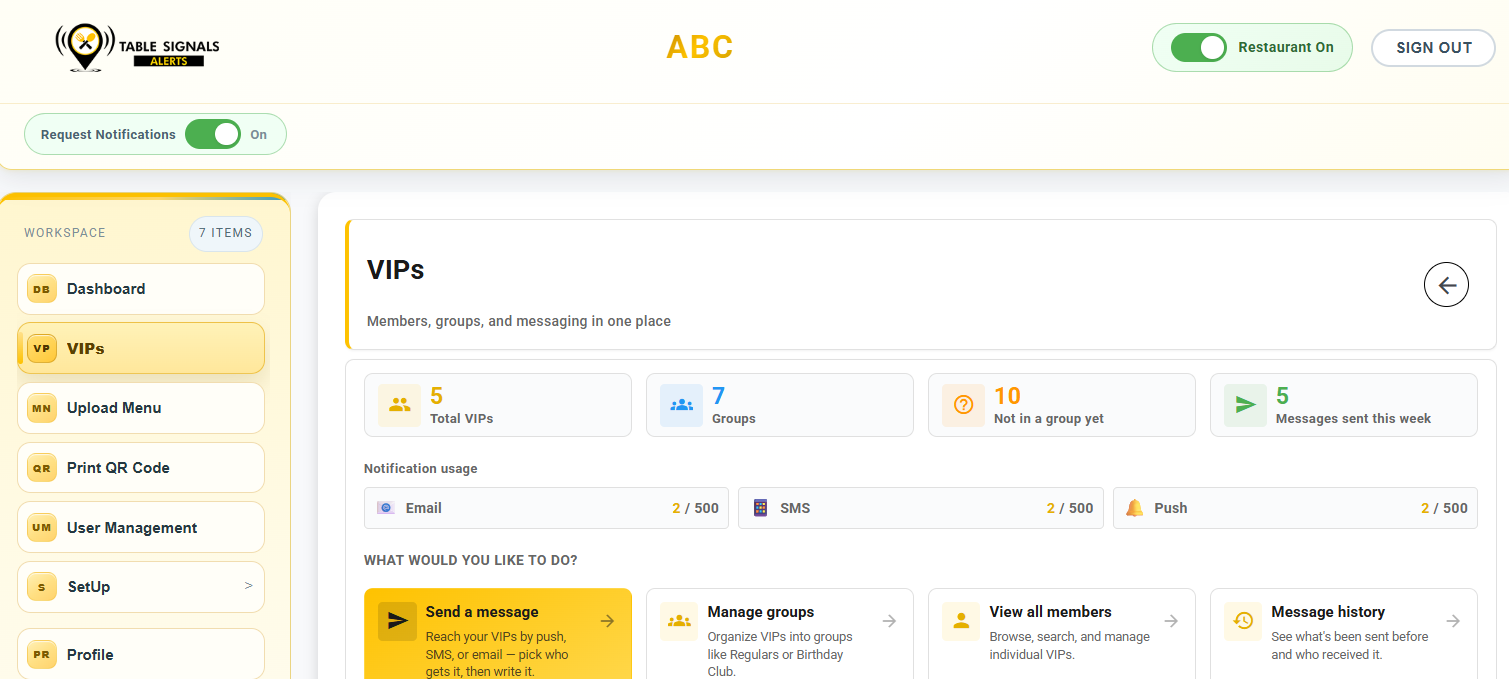1509x679 pixels.
Task: Open the View all members card
Action: pyautogui.click(x=1062, y=634)
